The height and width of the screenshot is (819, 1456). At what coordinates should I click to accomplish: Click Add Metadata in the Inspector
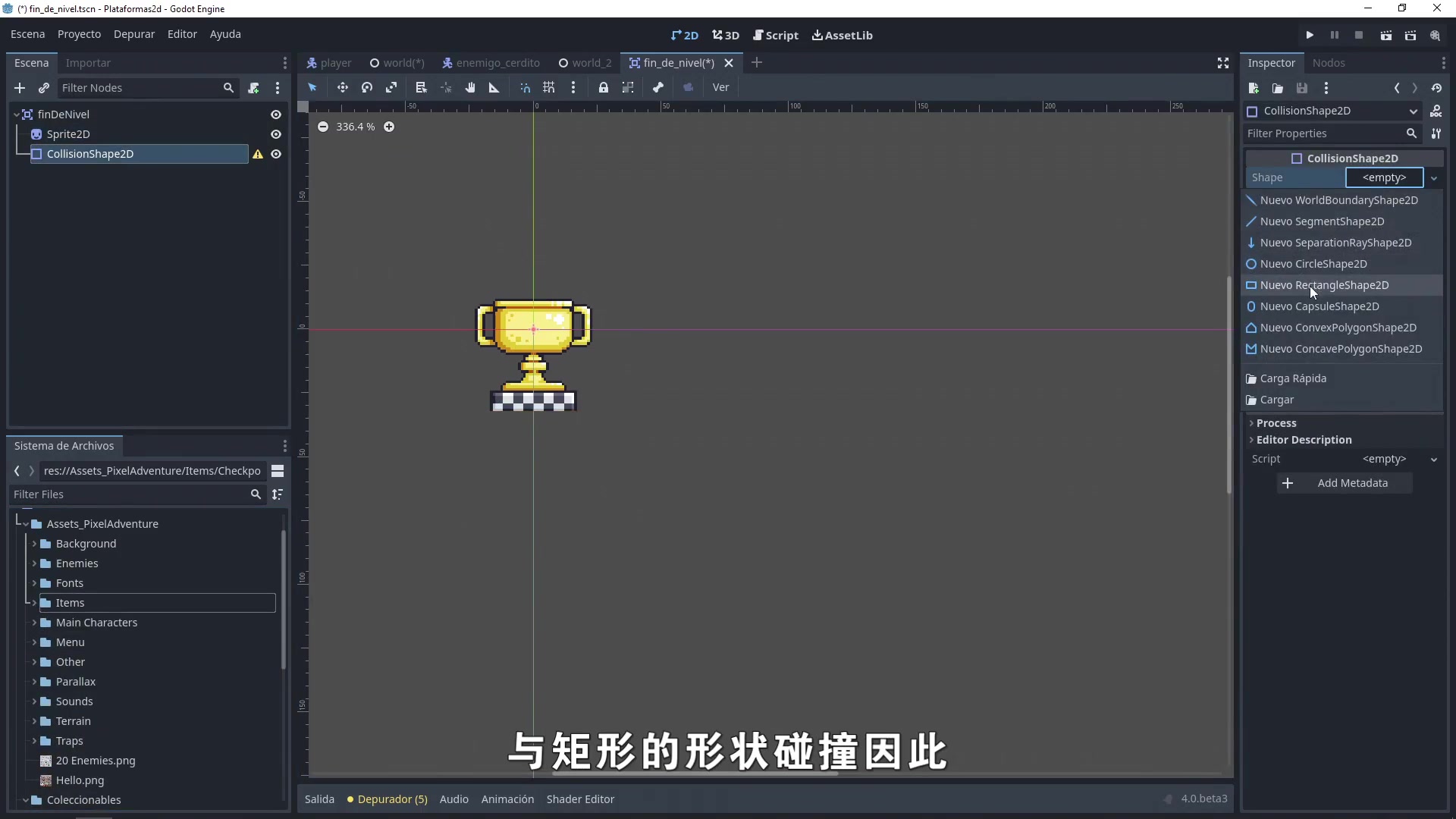point(1344,483)
